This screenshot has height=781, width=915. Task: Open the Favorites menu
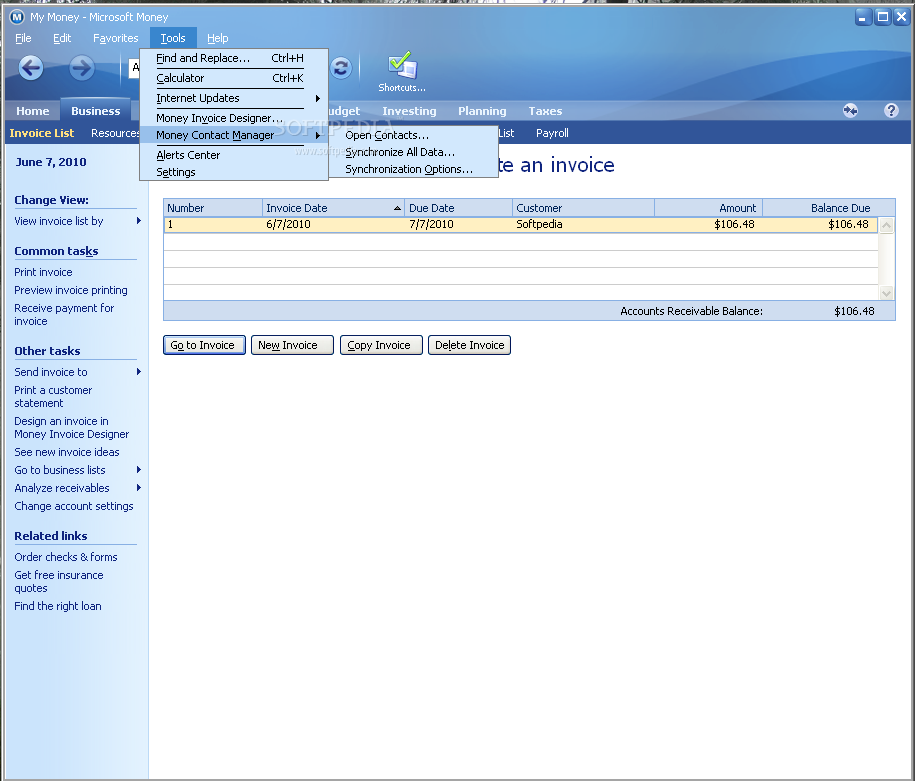(116, 38)
